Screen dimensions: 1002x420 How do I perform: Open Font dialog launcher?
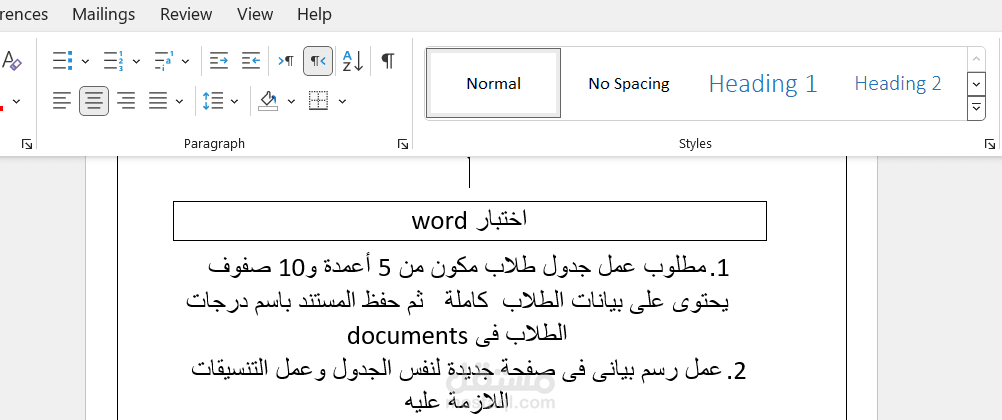coord(27,144)
